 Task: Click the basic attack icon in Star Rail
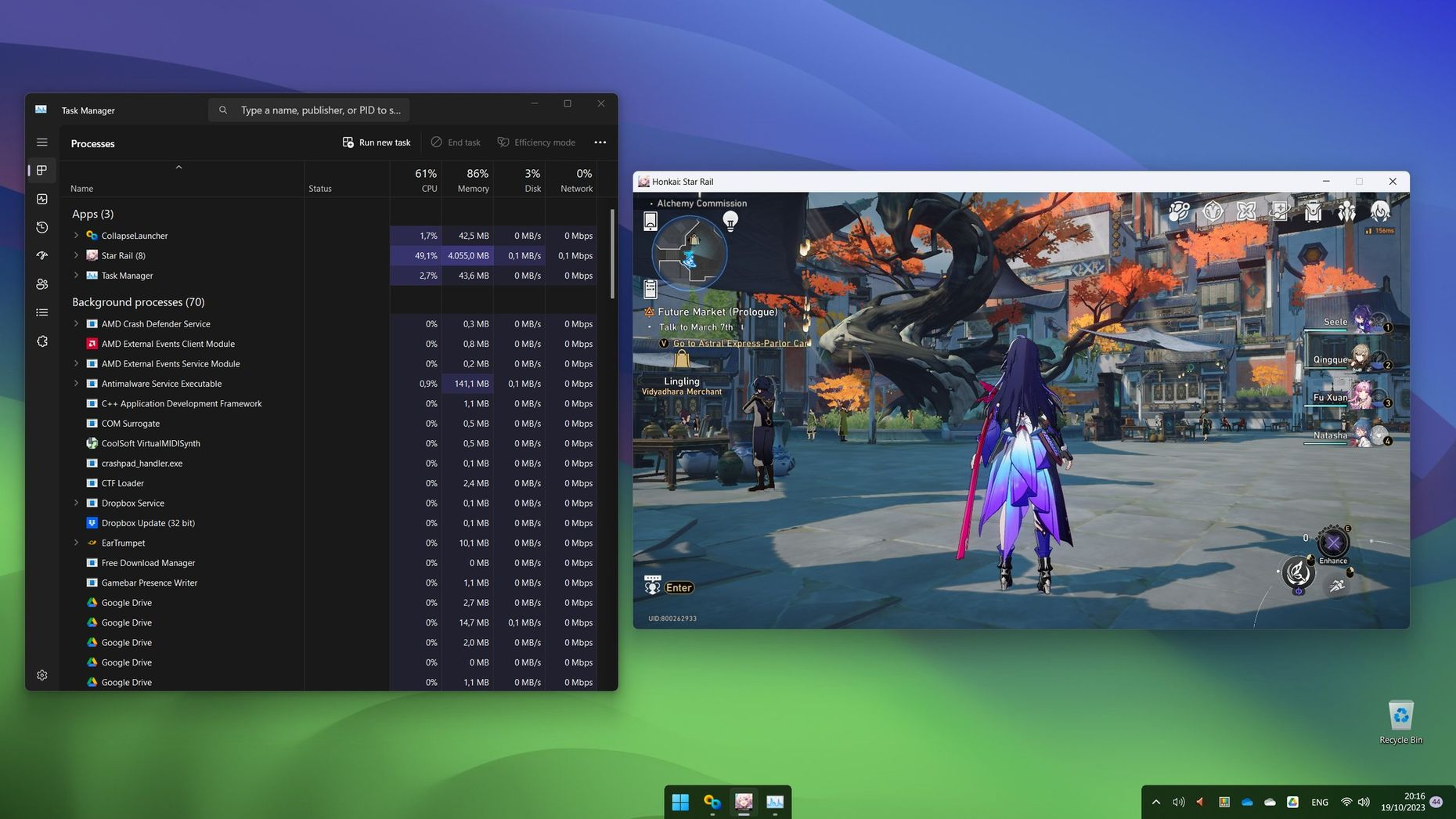[1297, 572]
